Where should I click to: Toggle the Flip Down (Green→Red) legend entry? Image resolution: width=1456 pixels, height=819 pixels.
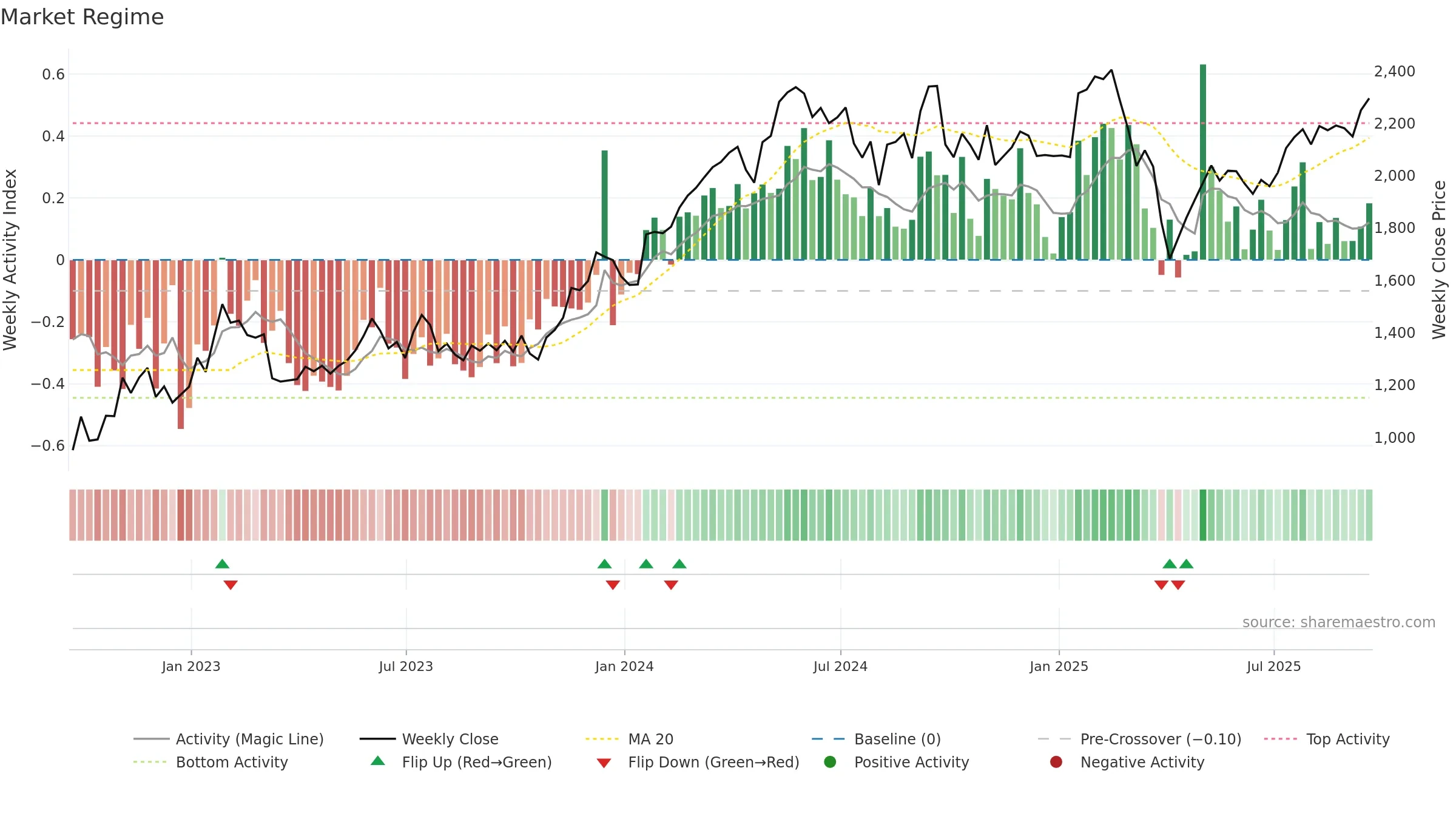click(698, 762)
